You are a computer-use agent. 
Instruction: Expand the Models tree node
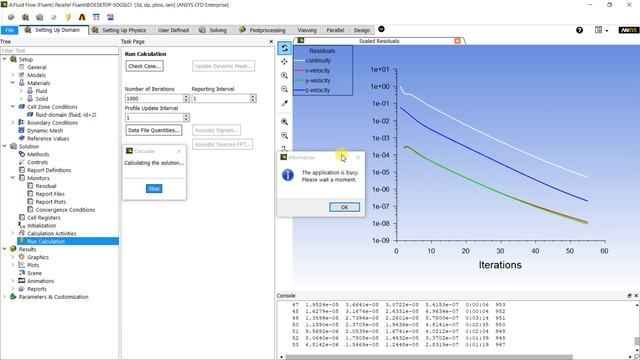click(13, 75)
